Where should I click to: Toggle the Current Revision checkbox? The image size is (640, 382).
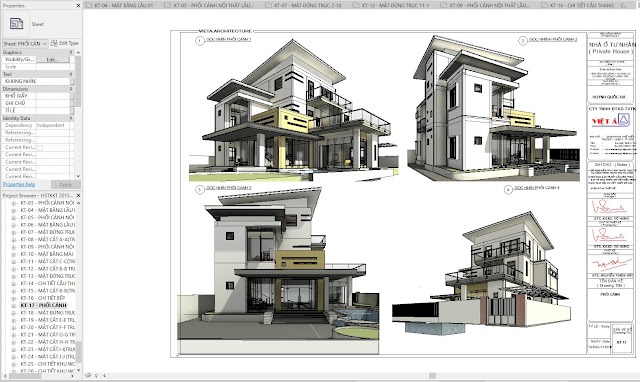click(40, 147)
